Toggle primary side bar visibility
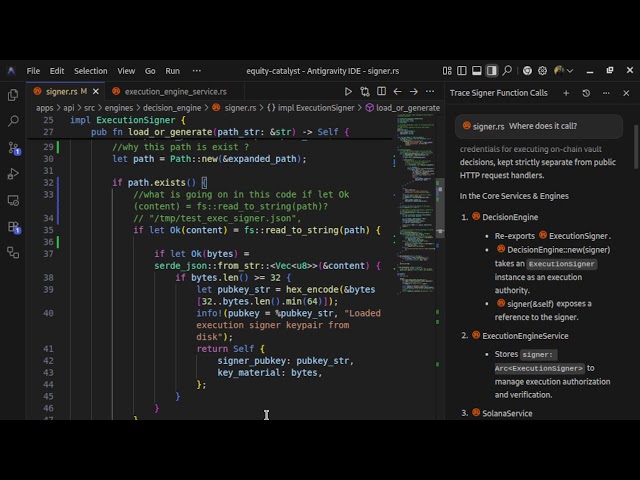This screenshot has height=480, width=640. click(x=462, y=71)
